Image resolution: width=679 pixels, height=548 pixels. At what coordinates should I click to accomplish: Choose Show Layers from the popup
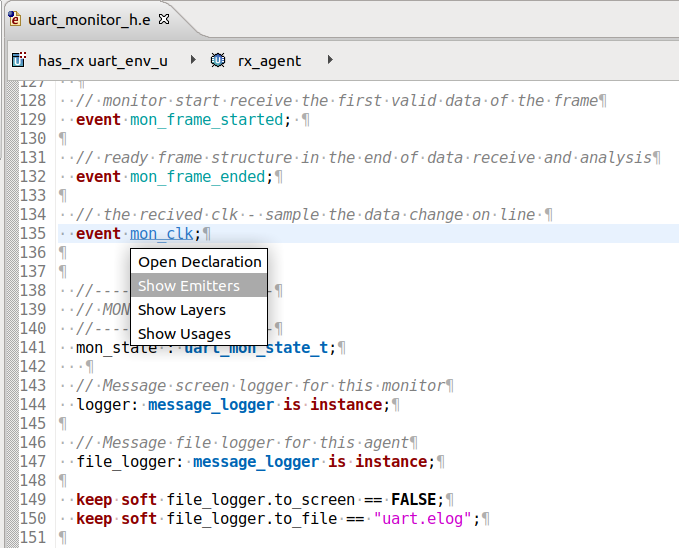click(199, 310)
